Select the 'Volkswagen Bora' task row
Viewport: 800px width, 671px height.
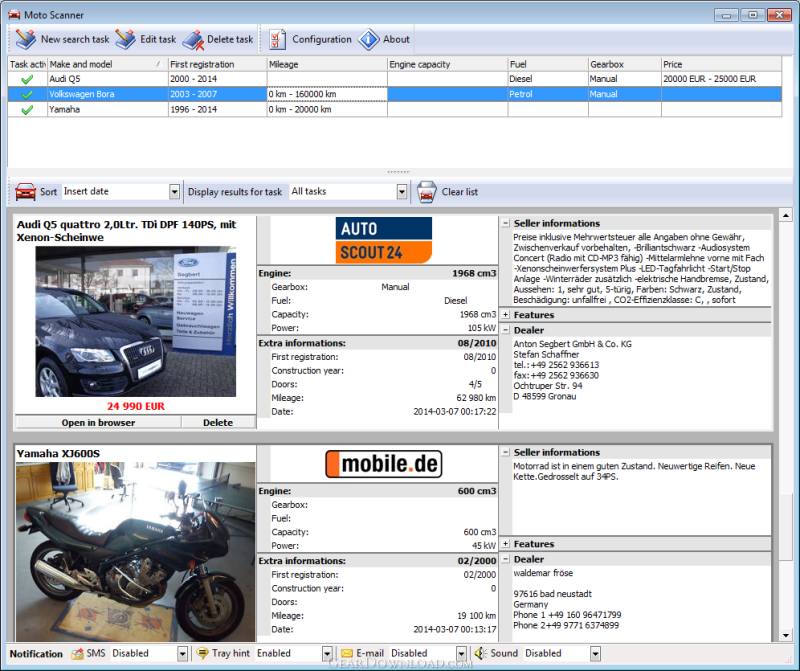(394, 94)
